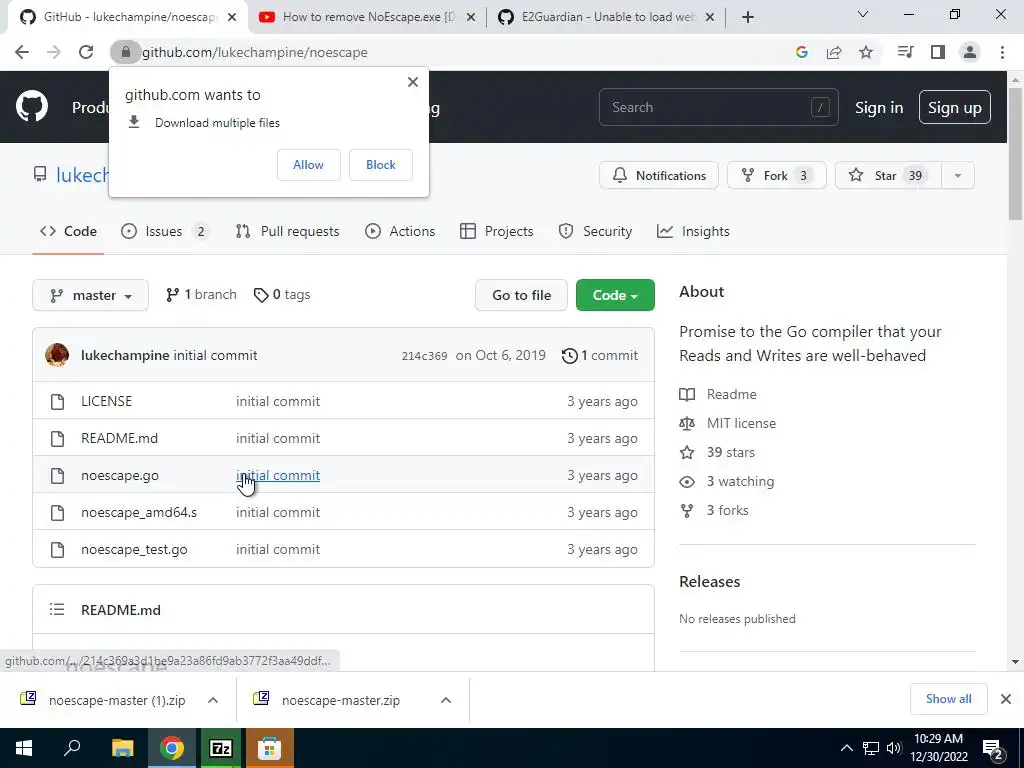
Task: Click the share page icon in the address bar
Action: coord(834,52)
